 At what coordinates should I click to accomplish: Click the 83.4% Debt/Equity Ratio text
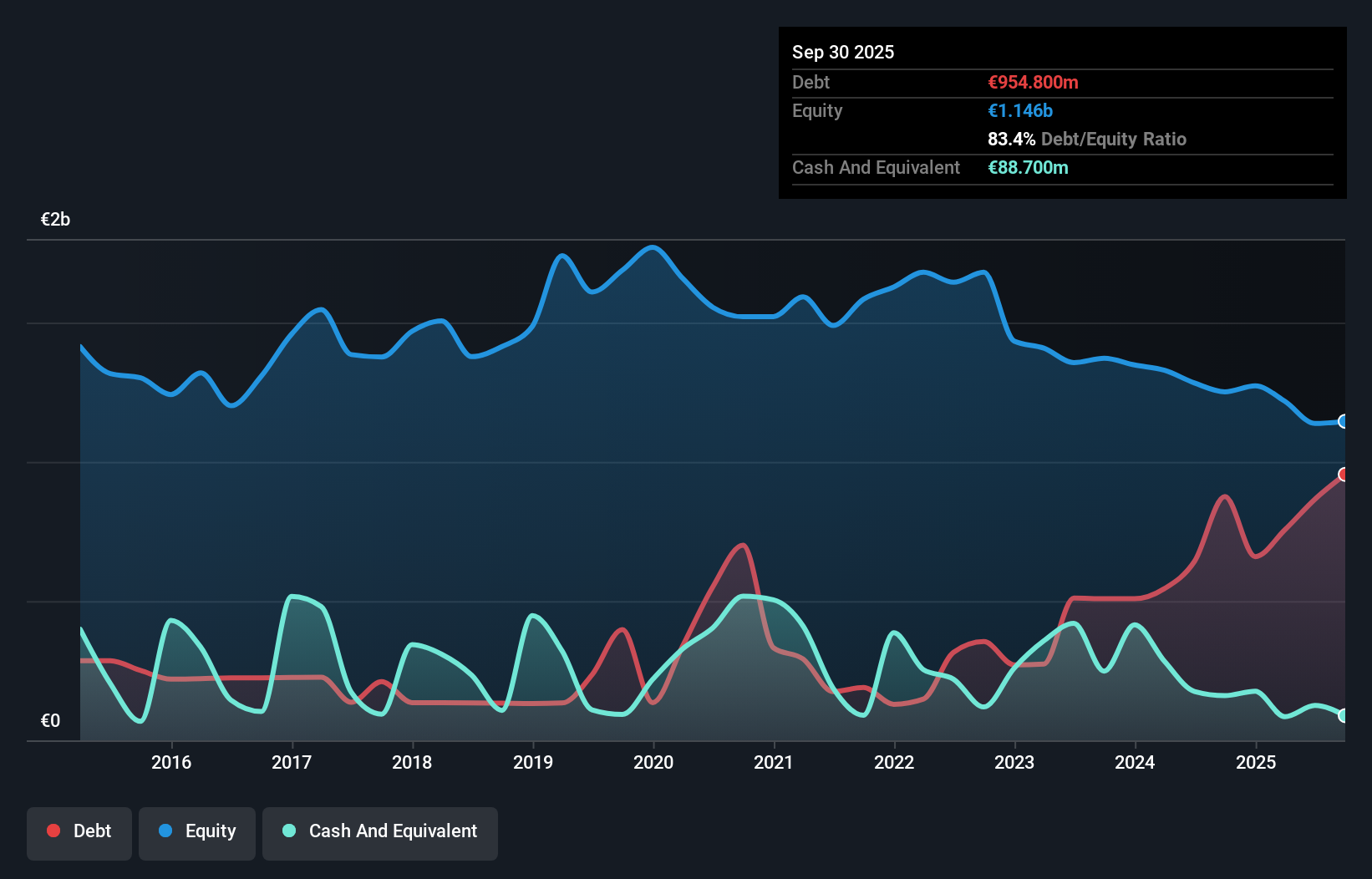pyautogui.click(x=1087, y=139)
